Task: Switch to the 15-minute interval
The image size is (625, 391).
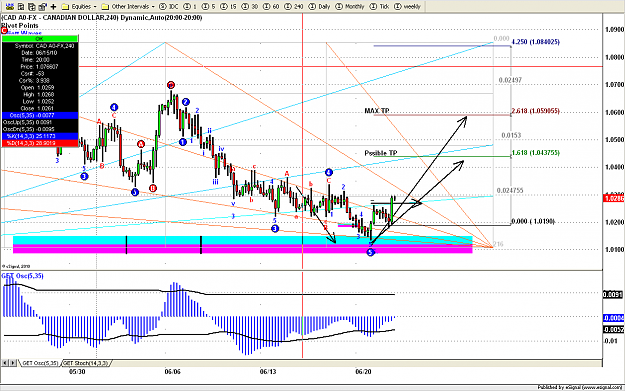Action: 228,6
